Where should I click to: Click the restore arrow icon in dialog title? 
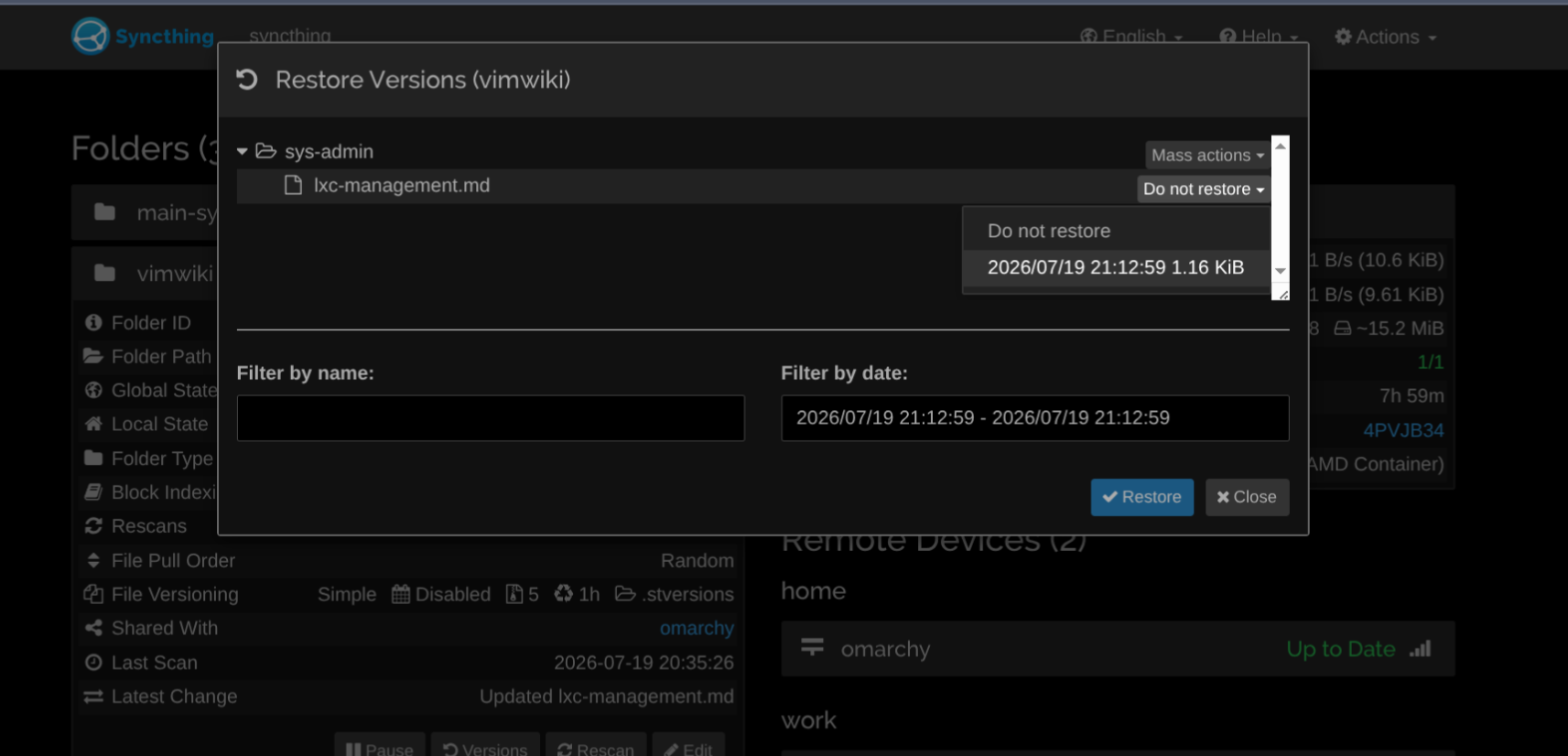247,80
